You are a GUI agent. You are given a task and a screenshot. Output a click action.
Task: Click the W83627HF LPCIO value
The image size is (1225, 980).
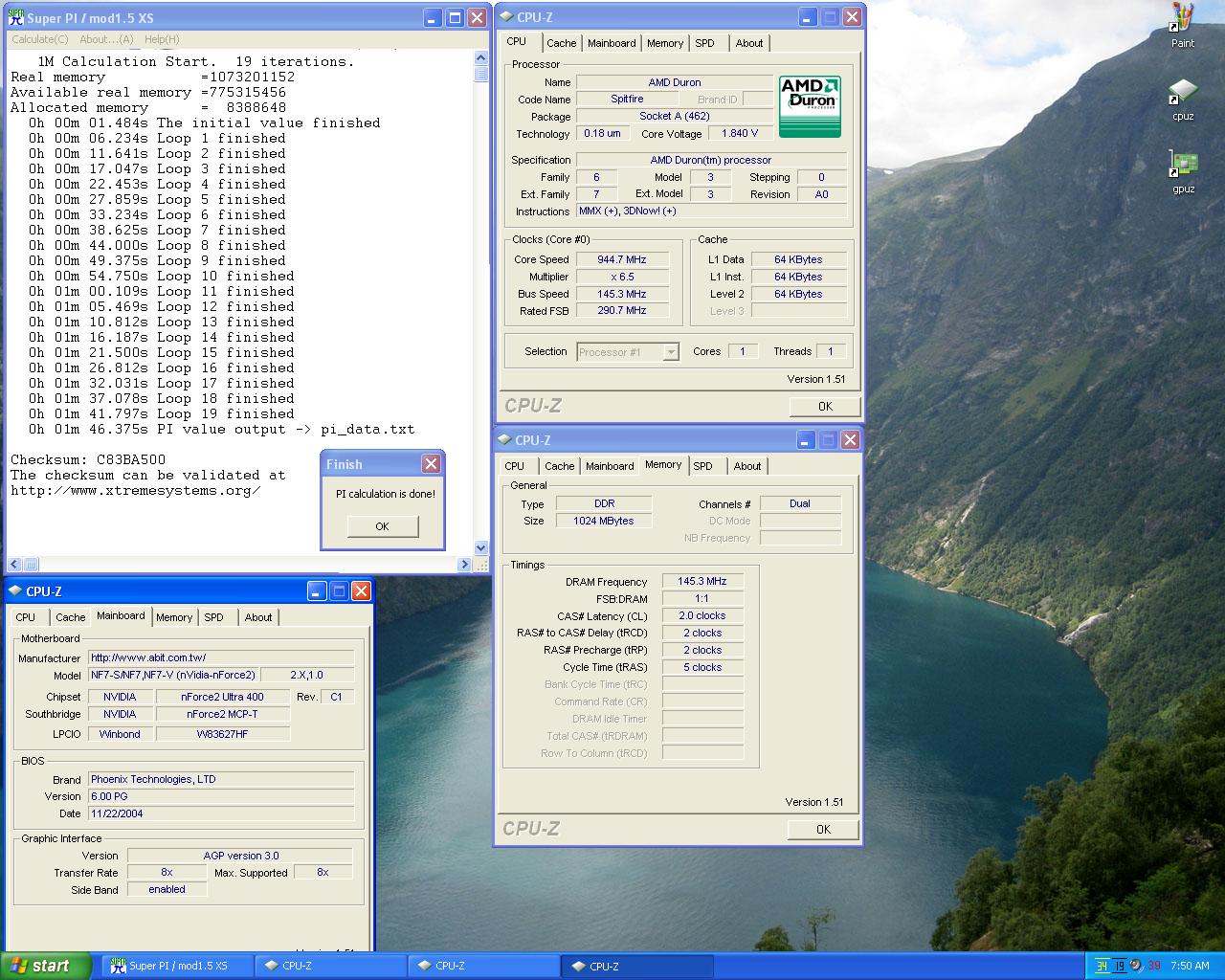tap(222, 734)
